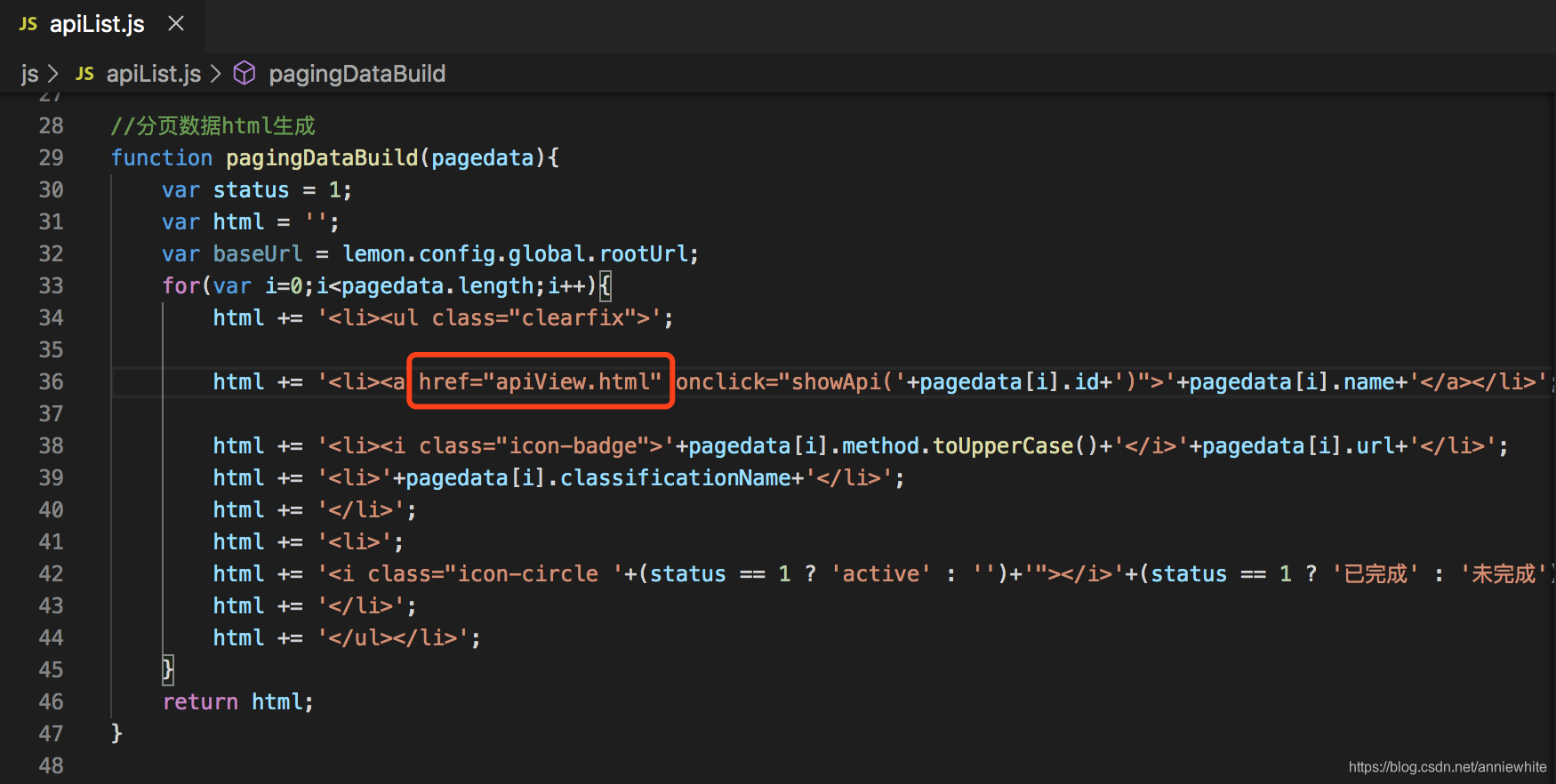Expand chevron after apiList.js breadcrumb
This screenshot has height=784, width=1556.
click(215, 74)
